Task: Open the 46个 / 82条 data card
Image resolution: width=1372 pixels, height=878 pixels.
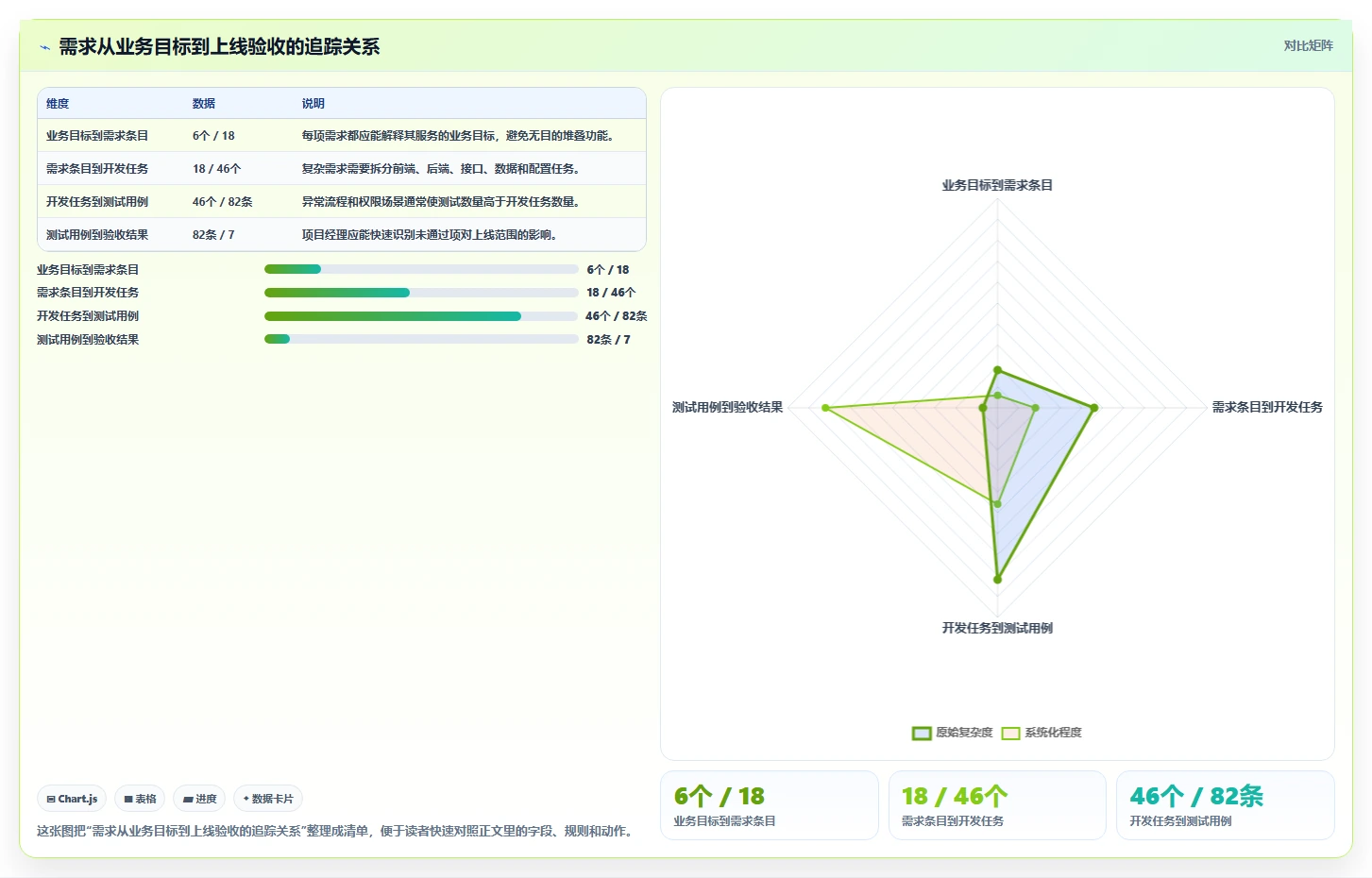Action: [1226, 805]
